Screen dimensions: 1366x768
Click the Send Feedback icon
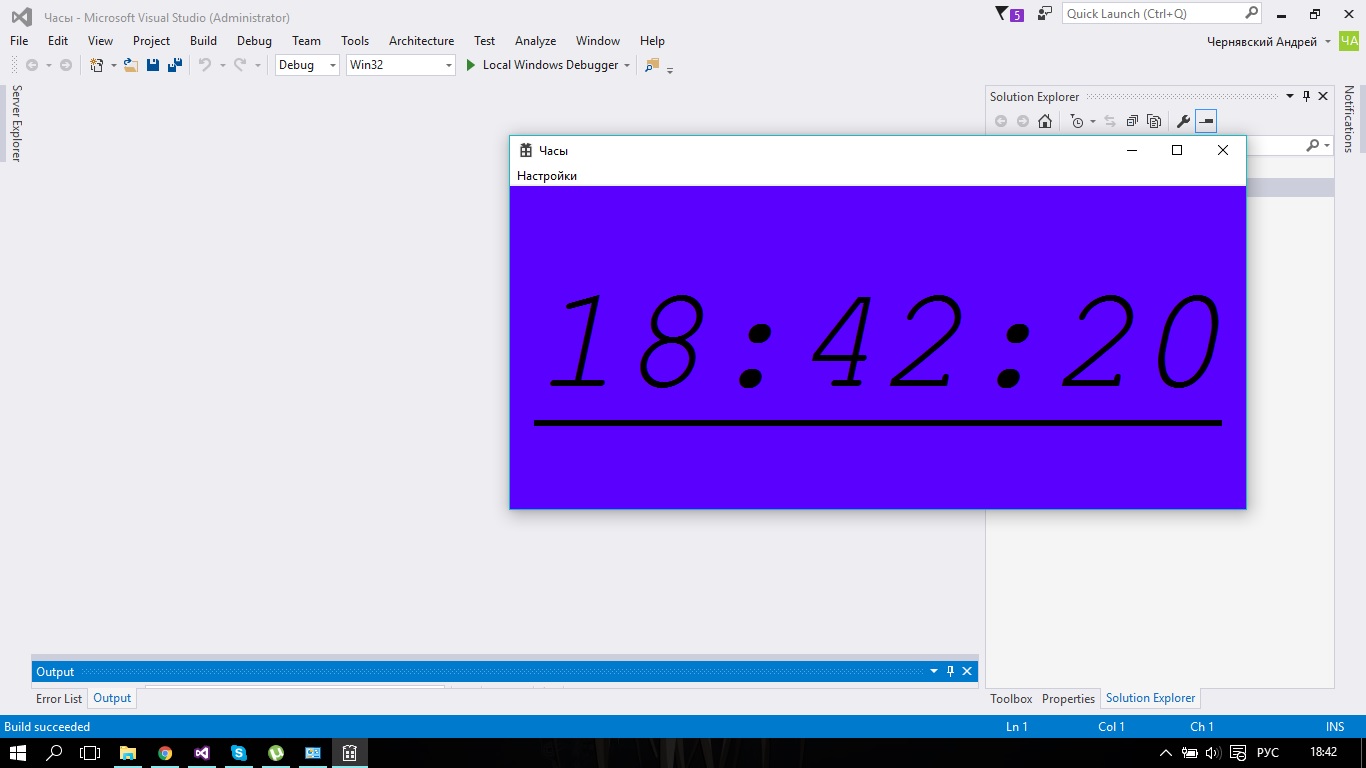1045,14
